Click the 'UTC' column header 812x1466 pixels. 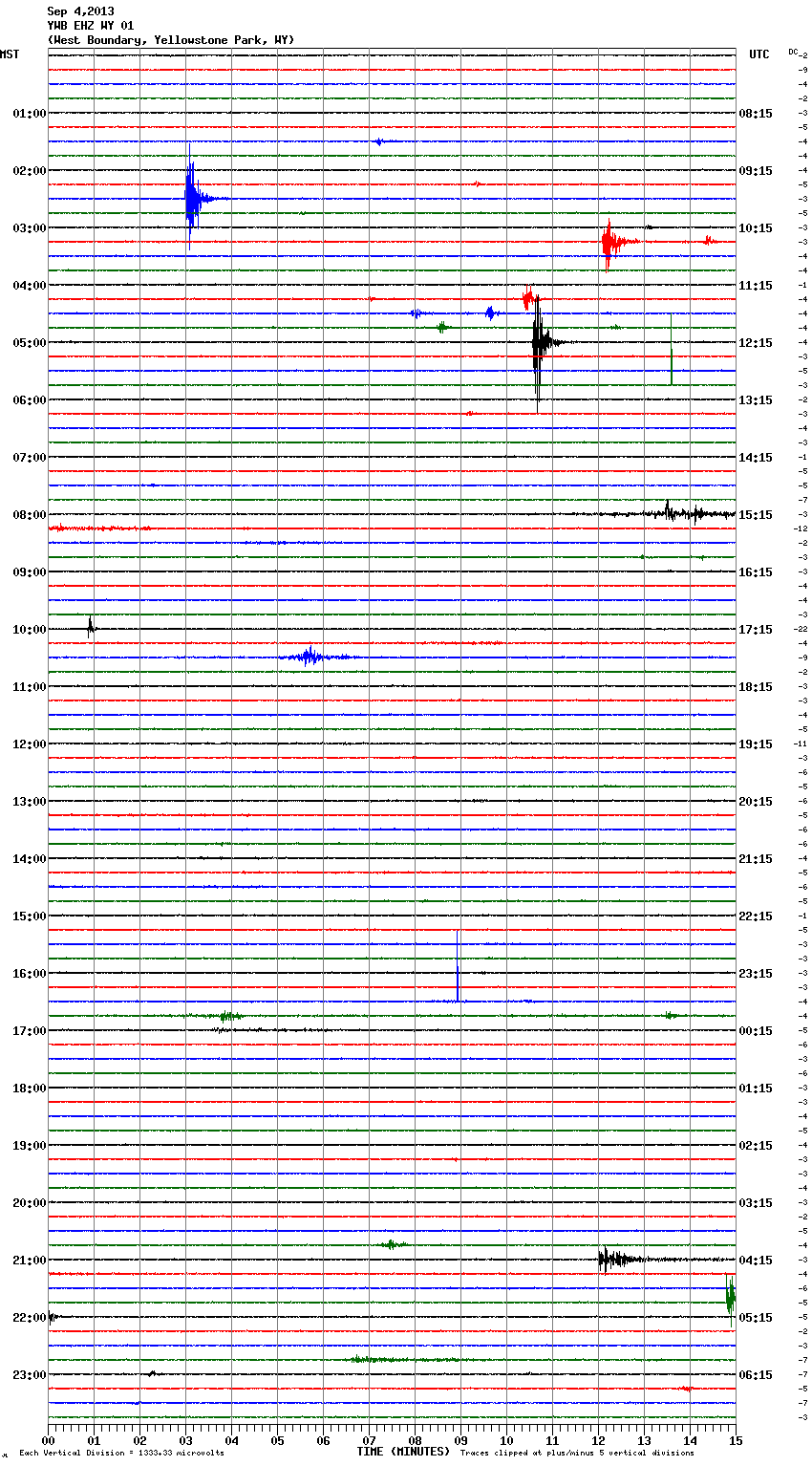pos(759,54)
